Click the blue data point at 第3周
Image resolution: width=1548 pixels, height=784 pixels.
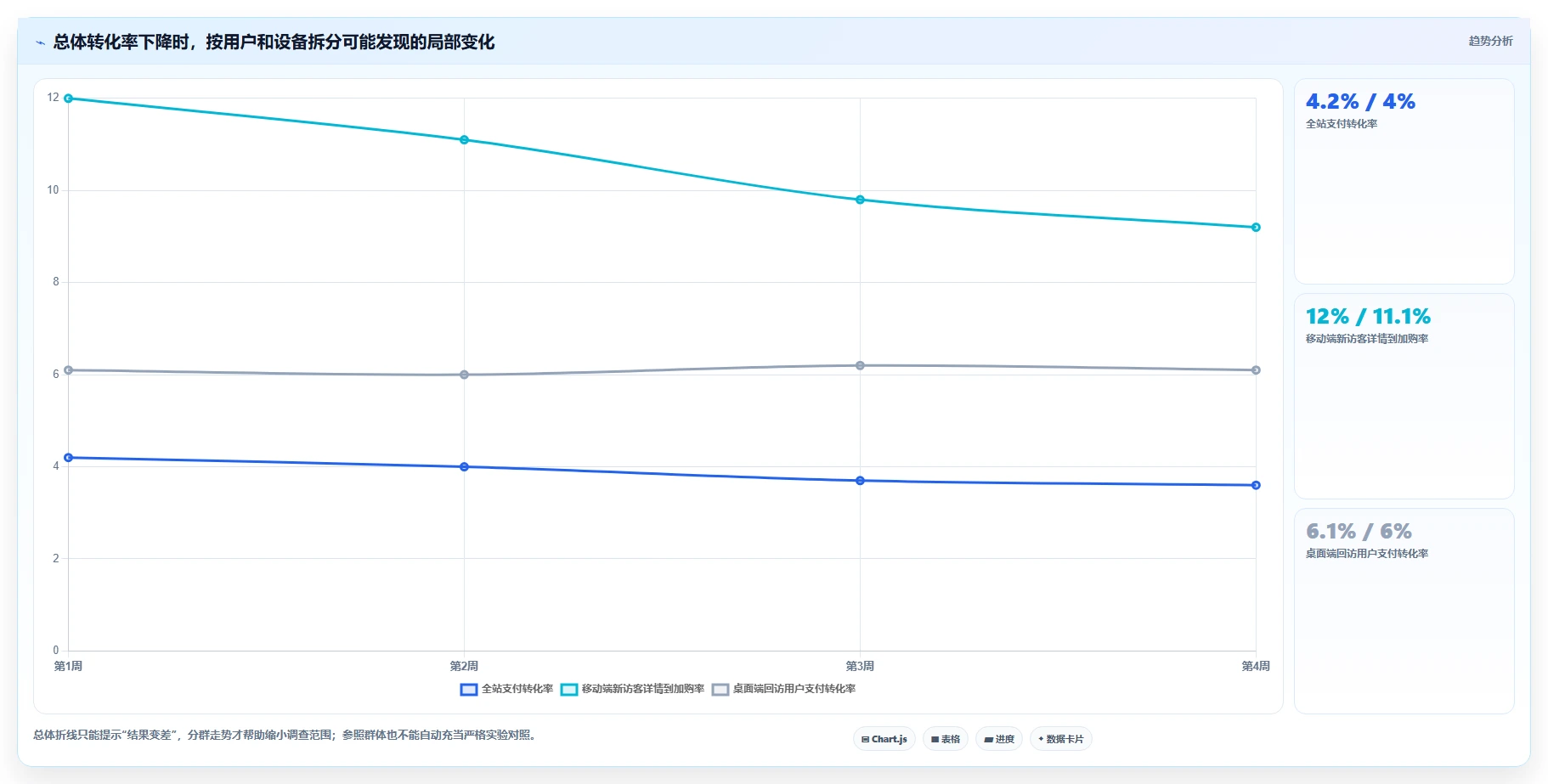pyautogui.click(x=860, y=481)
